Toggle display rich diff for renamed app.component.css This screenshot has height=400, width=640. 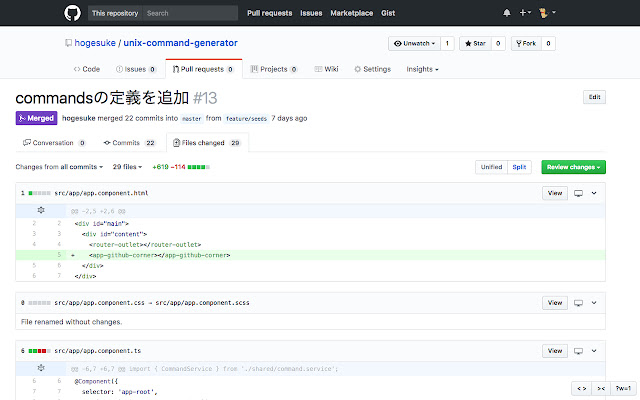pos(578,303)
